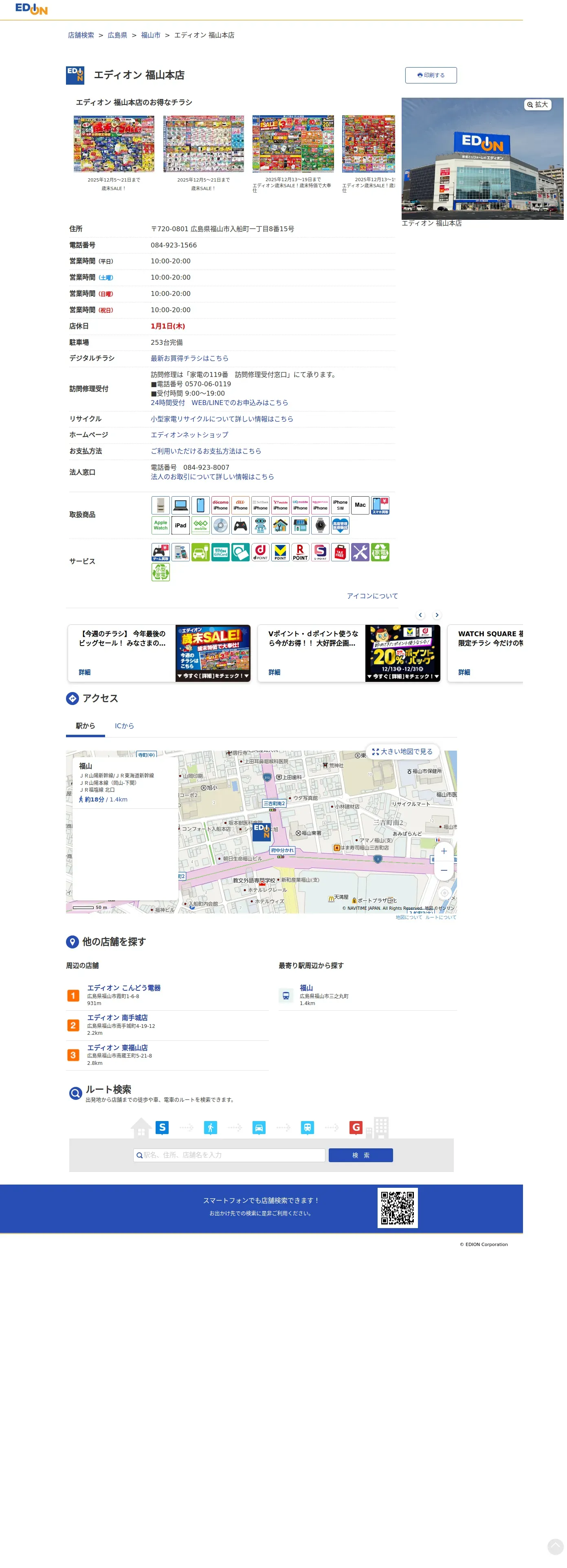Click the UQ mobile iPhone icon

click(300, 505)
